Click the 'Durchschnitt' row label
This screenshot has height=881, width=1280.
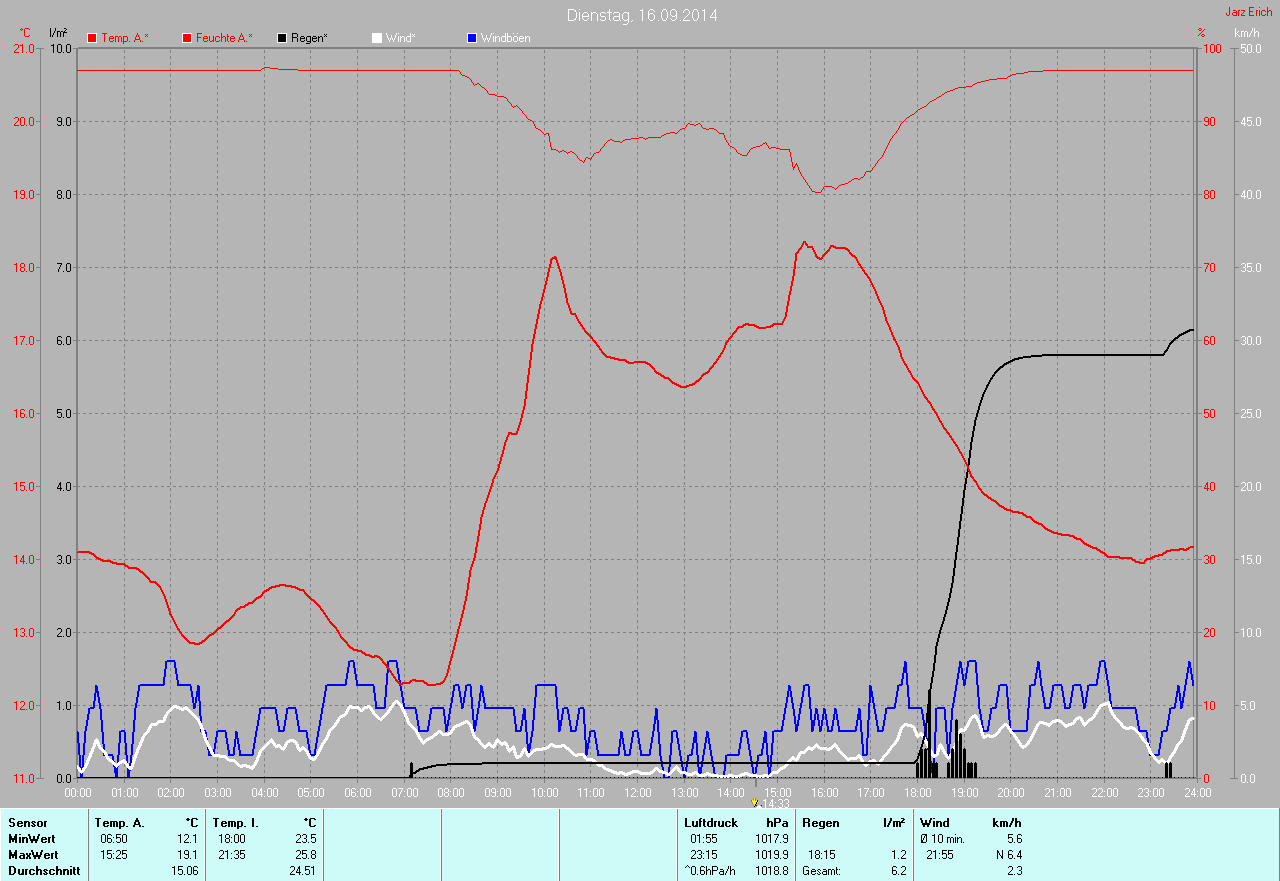(x=44, y=871)
